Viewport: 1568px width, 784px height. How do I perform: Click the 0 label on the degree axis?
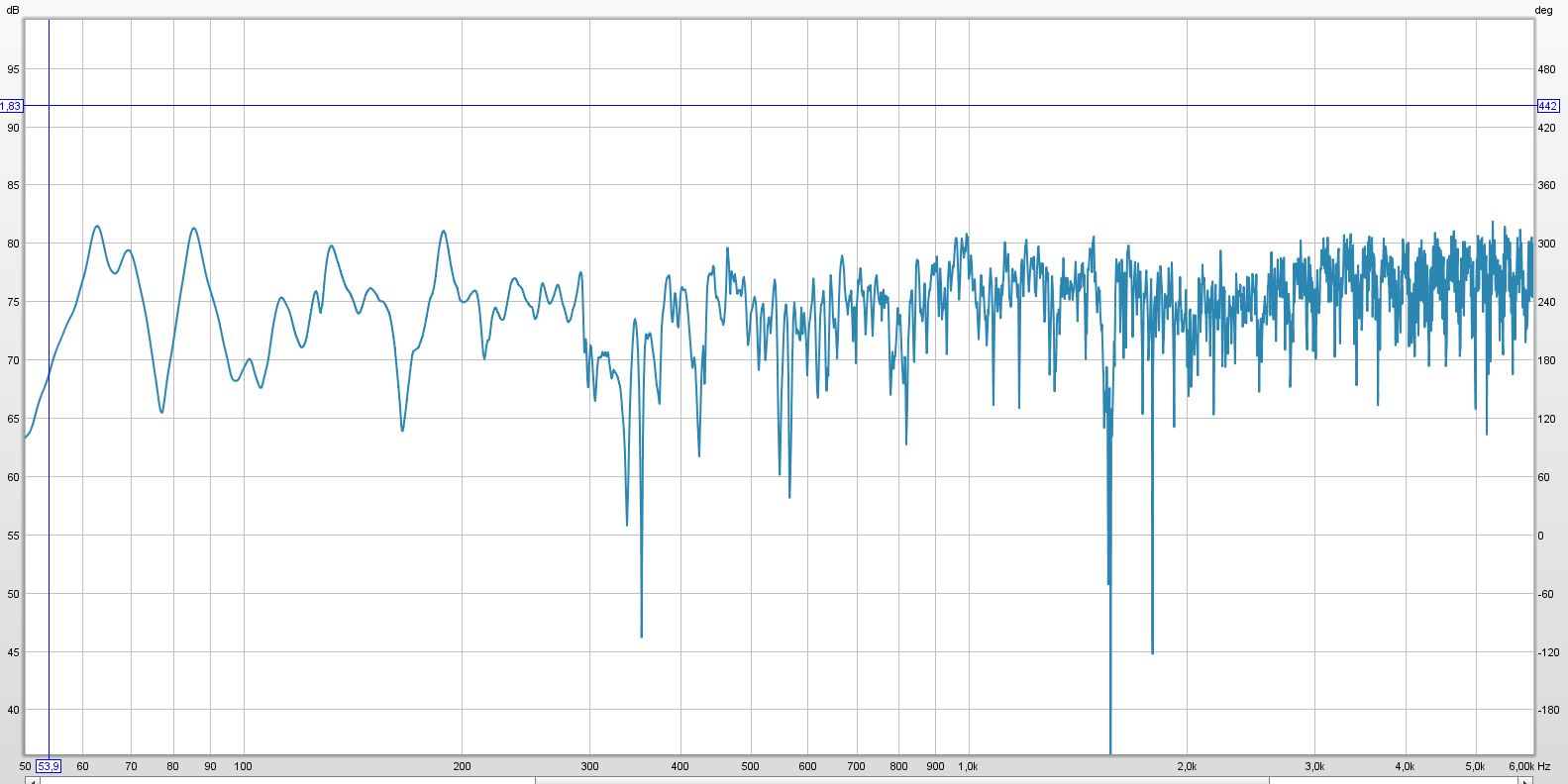coord(1540,536)
